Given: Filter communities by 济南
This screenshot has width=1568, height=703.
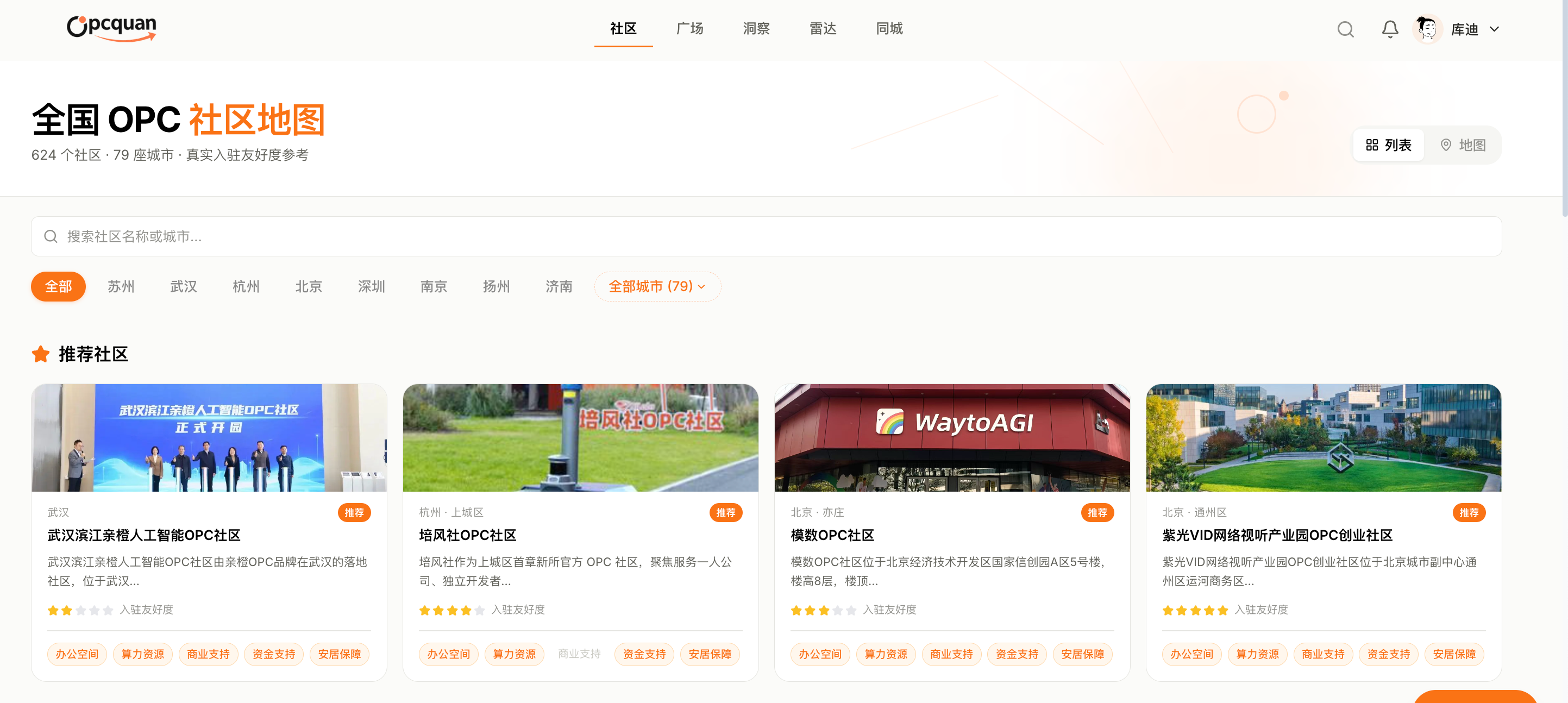Looking at the screenshot, I should point(559,286).
